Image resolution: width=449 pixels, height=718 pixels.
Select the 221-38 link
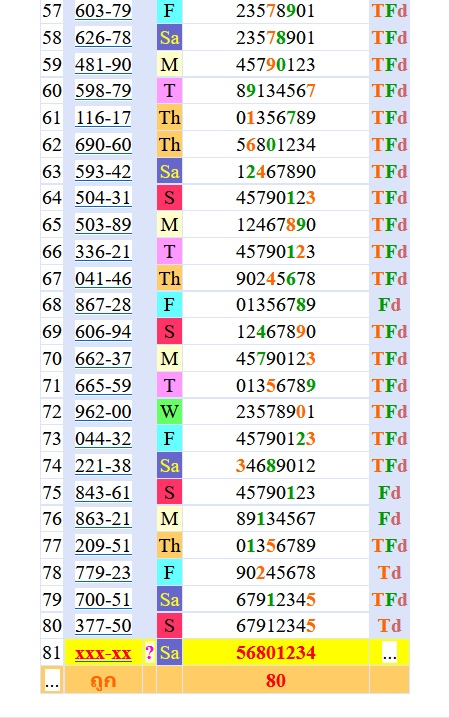(103, 466)
